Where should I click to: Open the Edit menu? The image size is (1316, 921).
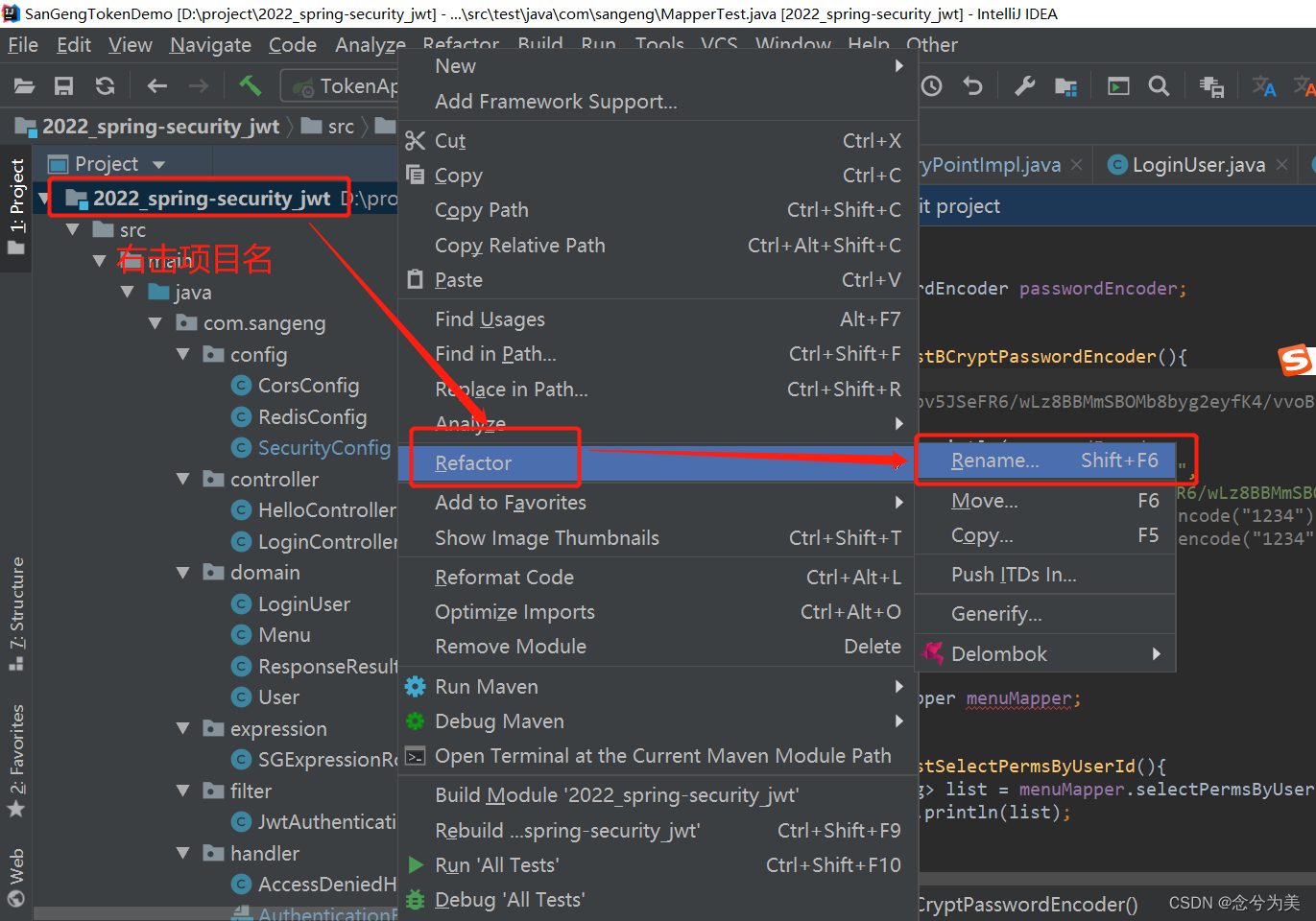pos(74,45)
